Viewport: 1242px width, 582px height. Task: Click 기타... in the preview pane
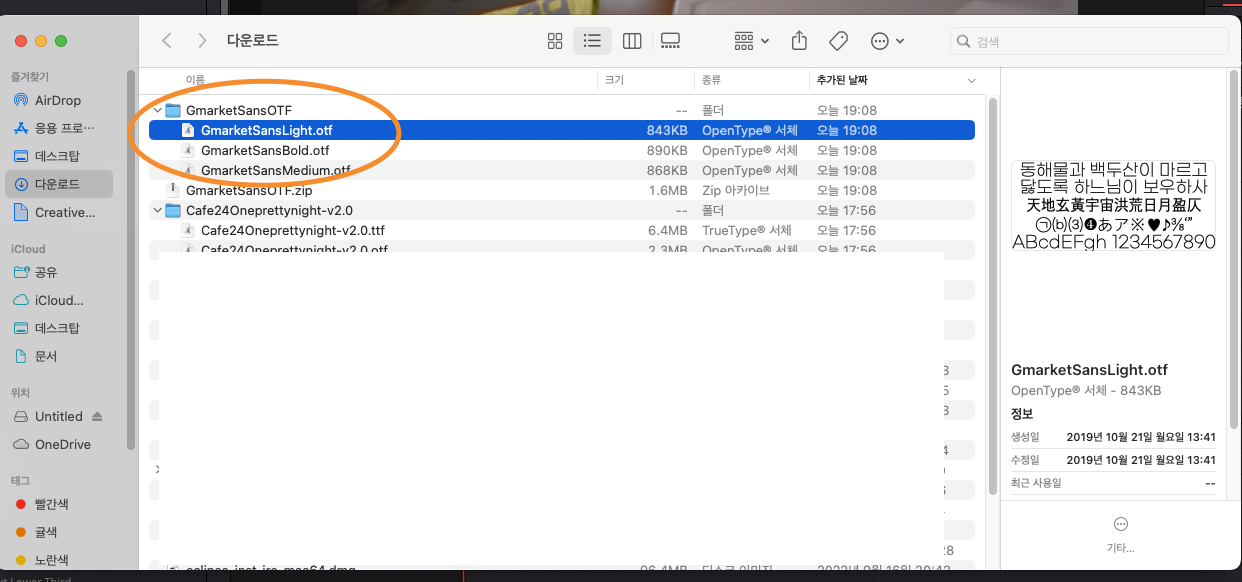click(1120, 535)
